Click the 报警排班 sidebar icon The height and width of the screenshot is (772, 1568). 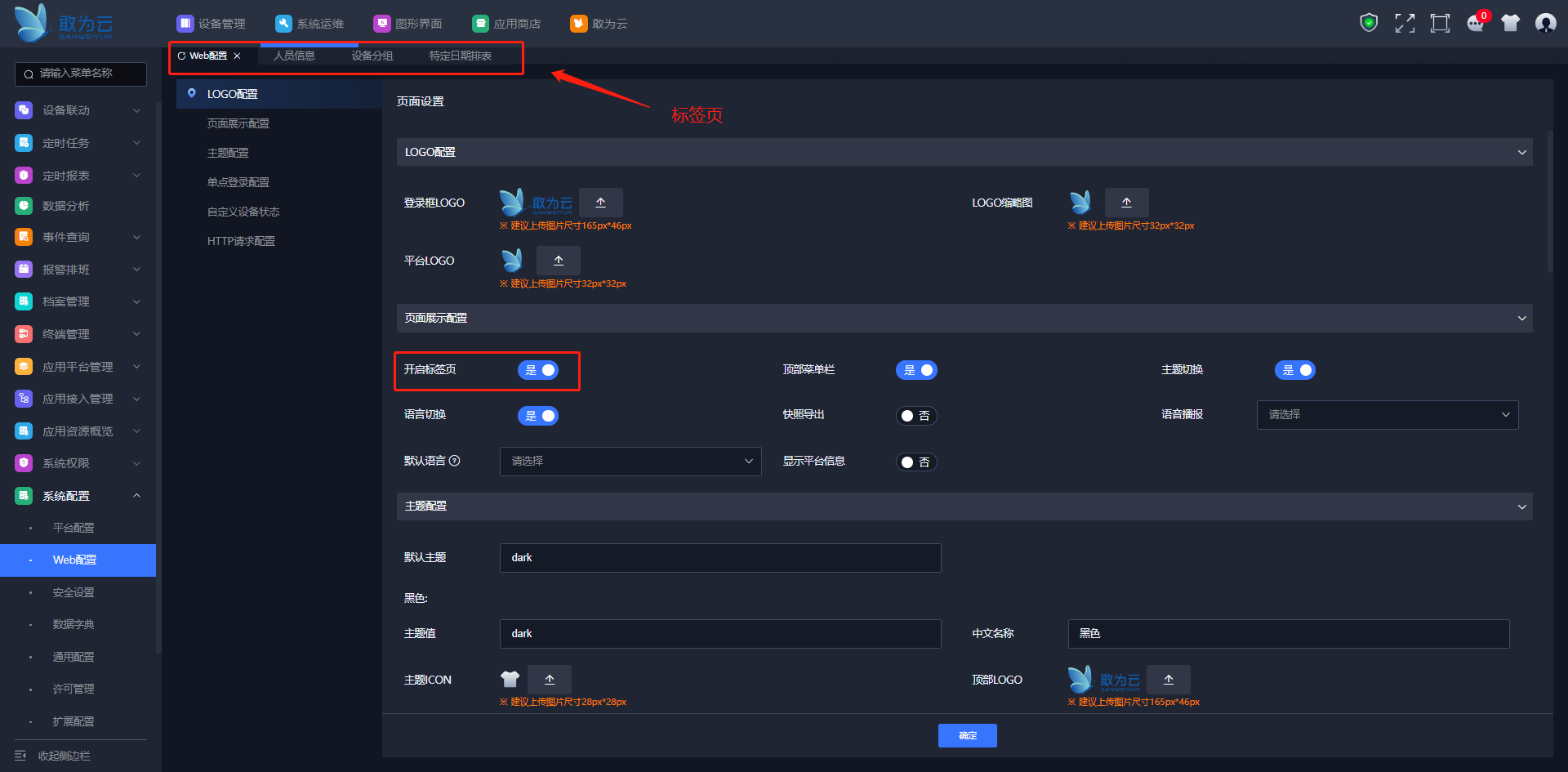(24, 270)
